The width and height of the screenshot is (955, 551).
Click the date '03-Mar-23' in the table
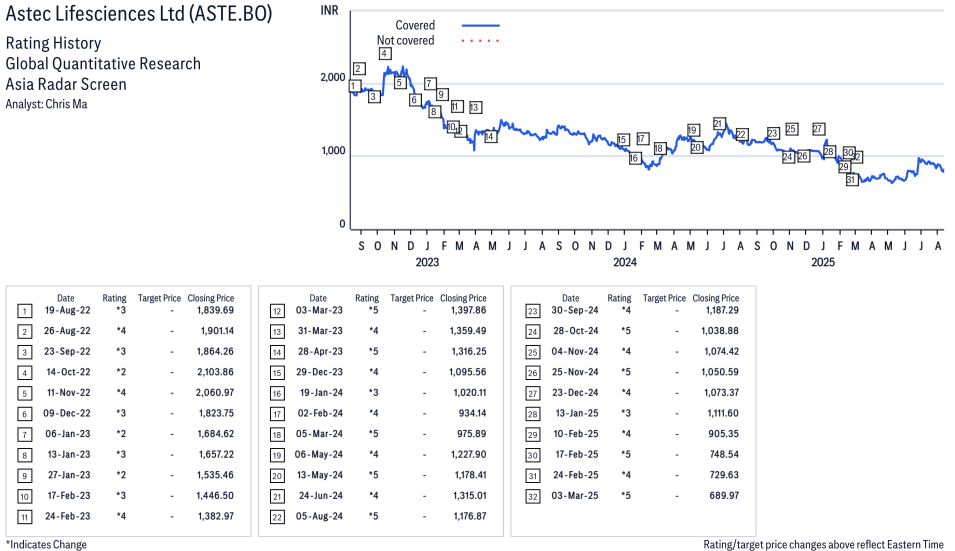tap(319, 310)
